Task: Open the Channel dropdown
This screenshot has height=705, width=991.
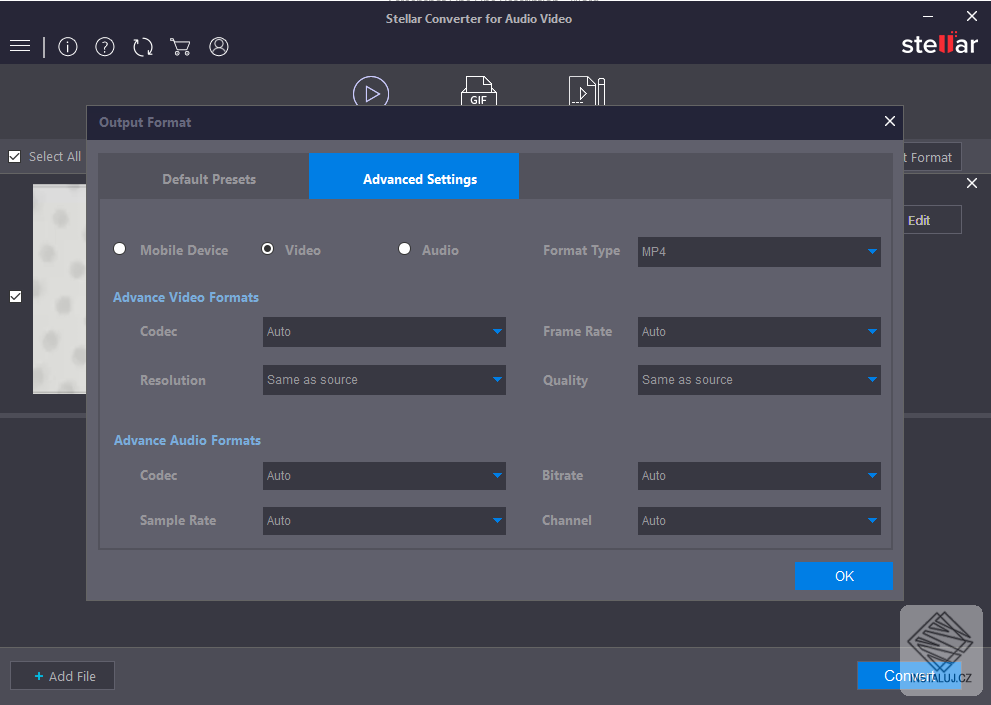Action: click(759, 520)
